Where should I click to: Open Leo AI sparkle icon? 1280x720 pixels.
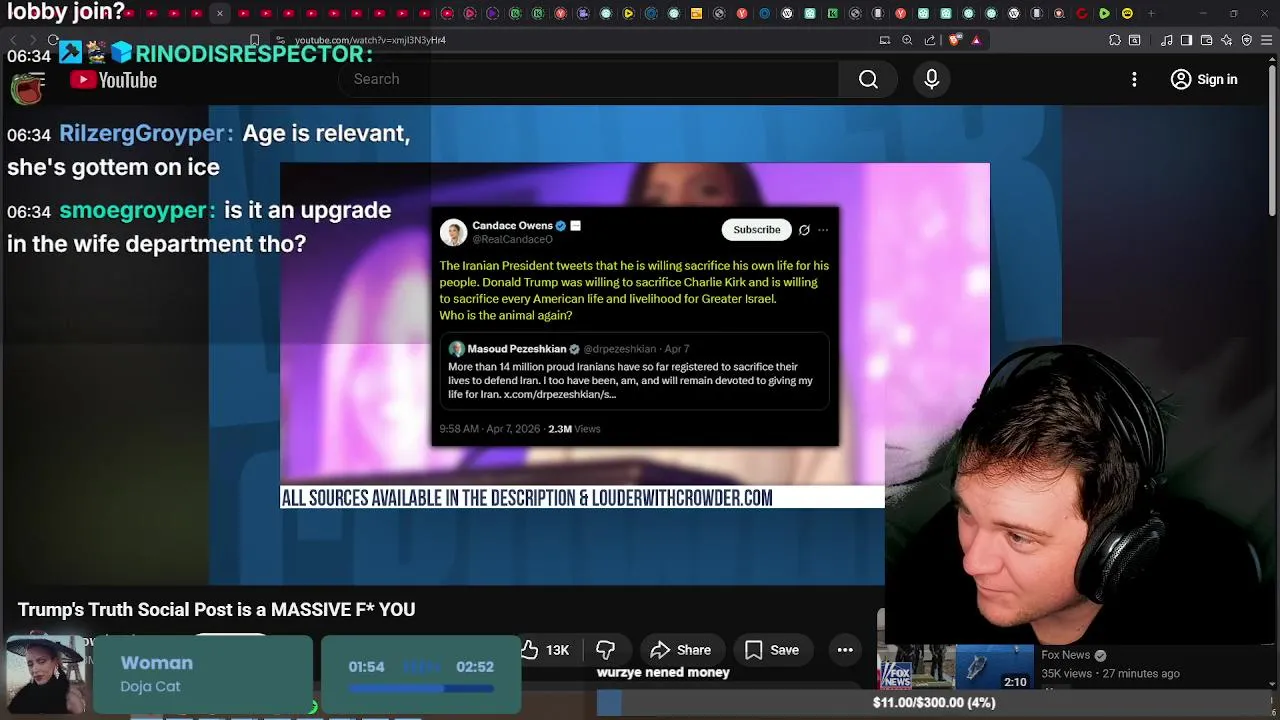coord(1227,40)
